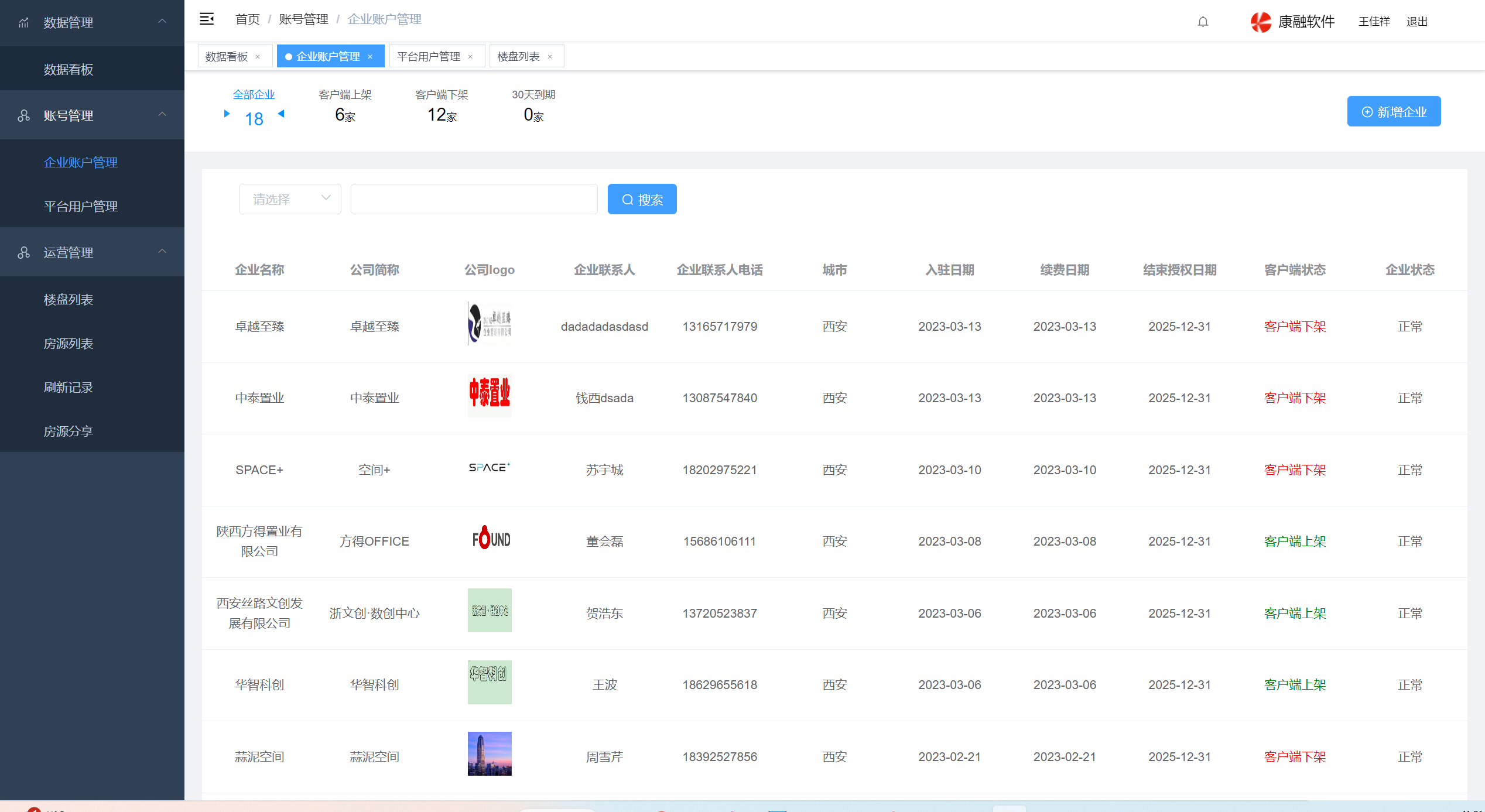
Task: Click company name 西安丝路文创发展有限公司
Action: tap(259, 613)
